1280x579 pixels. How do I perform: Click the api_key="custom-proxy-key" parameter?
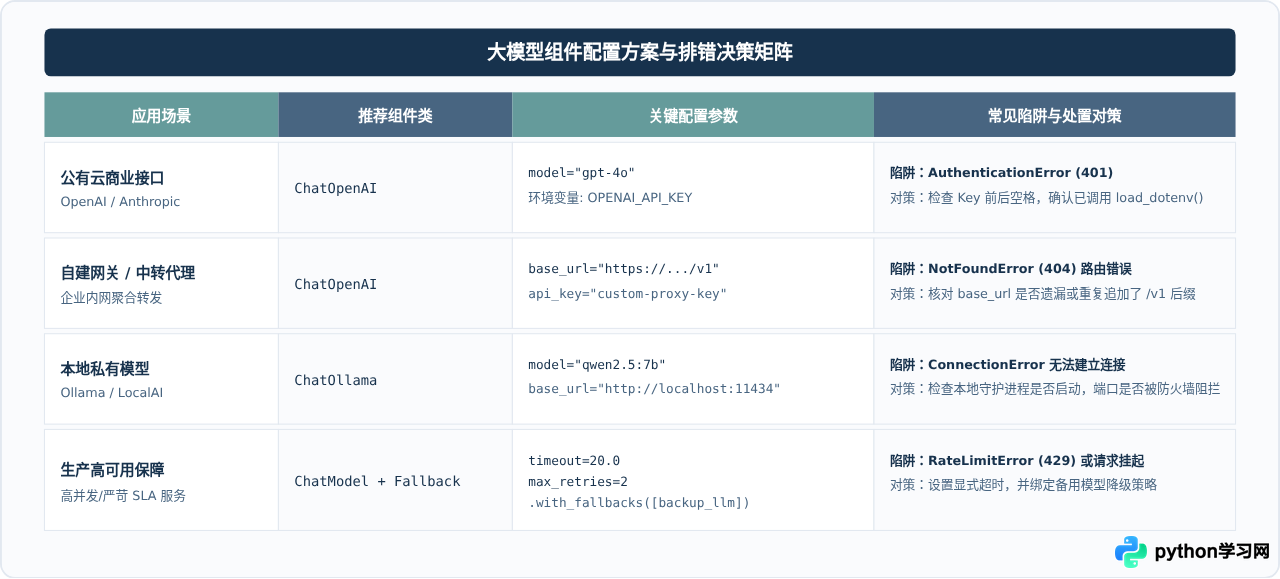coord(627,293)
